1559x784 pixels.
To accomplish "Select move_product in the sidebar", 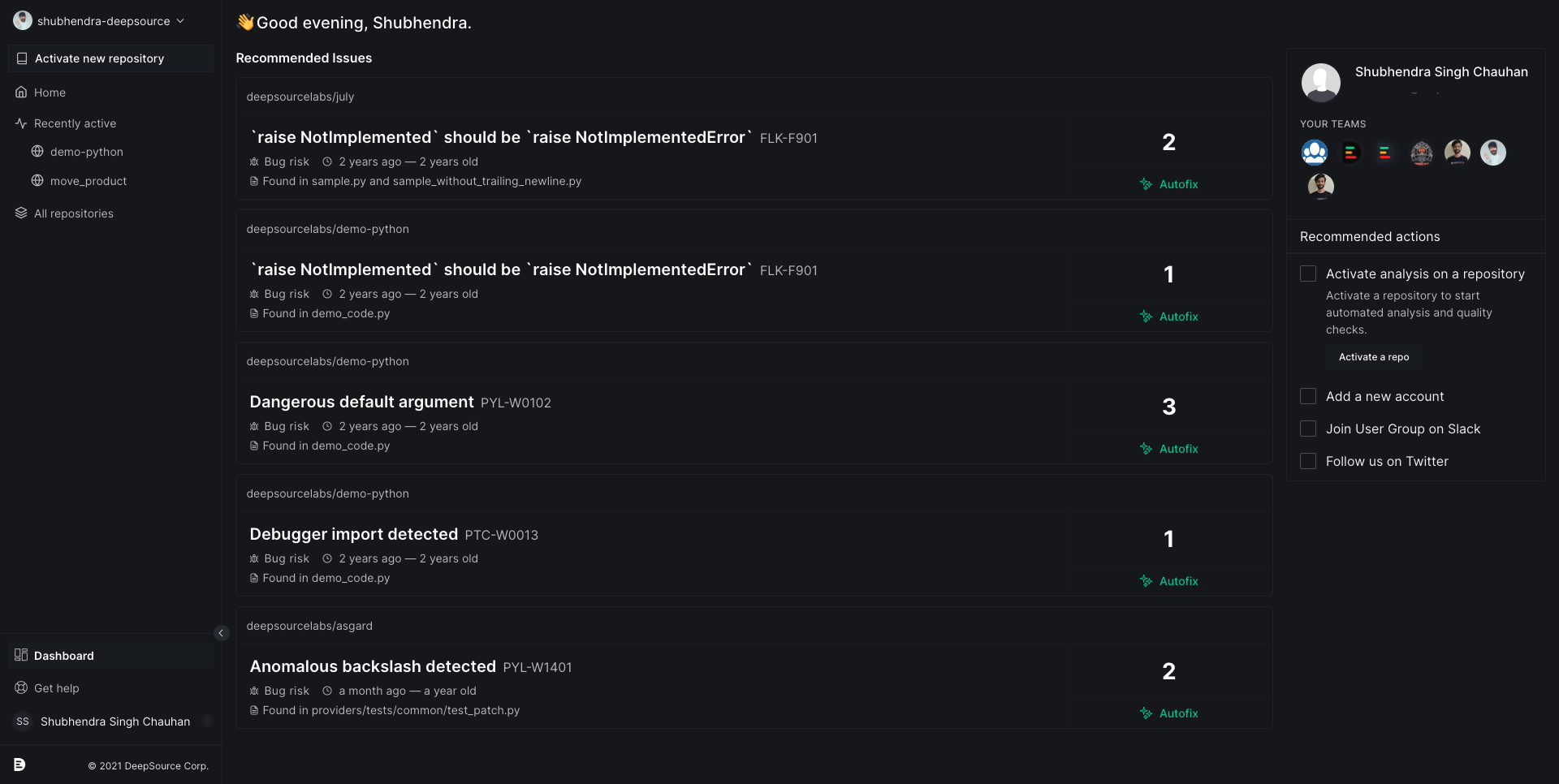I will pyautogui.click(x=88, y=180).
